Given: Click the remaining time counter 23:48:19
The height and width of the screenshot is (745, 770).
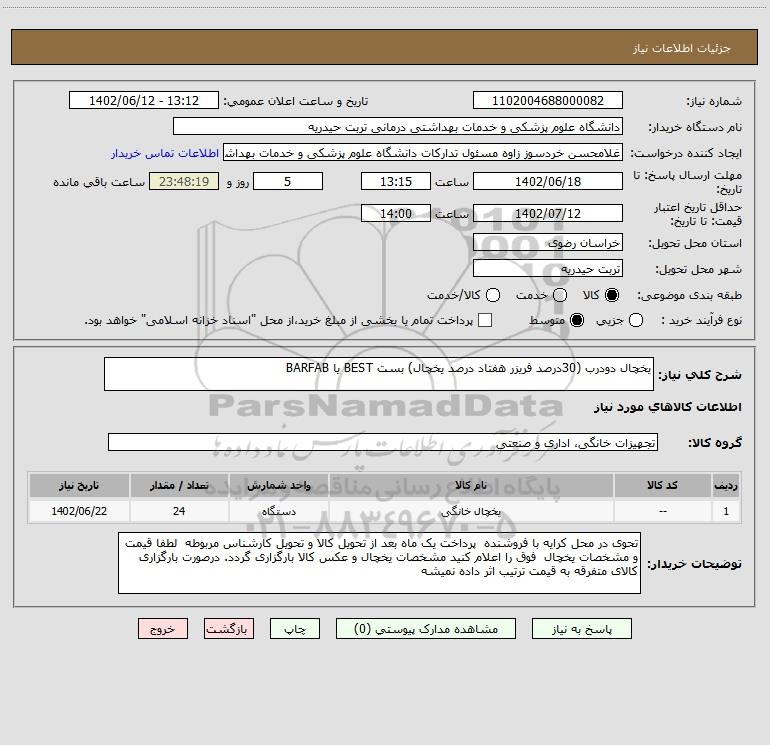Looking at the screenshot, I should coord(184,181).
